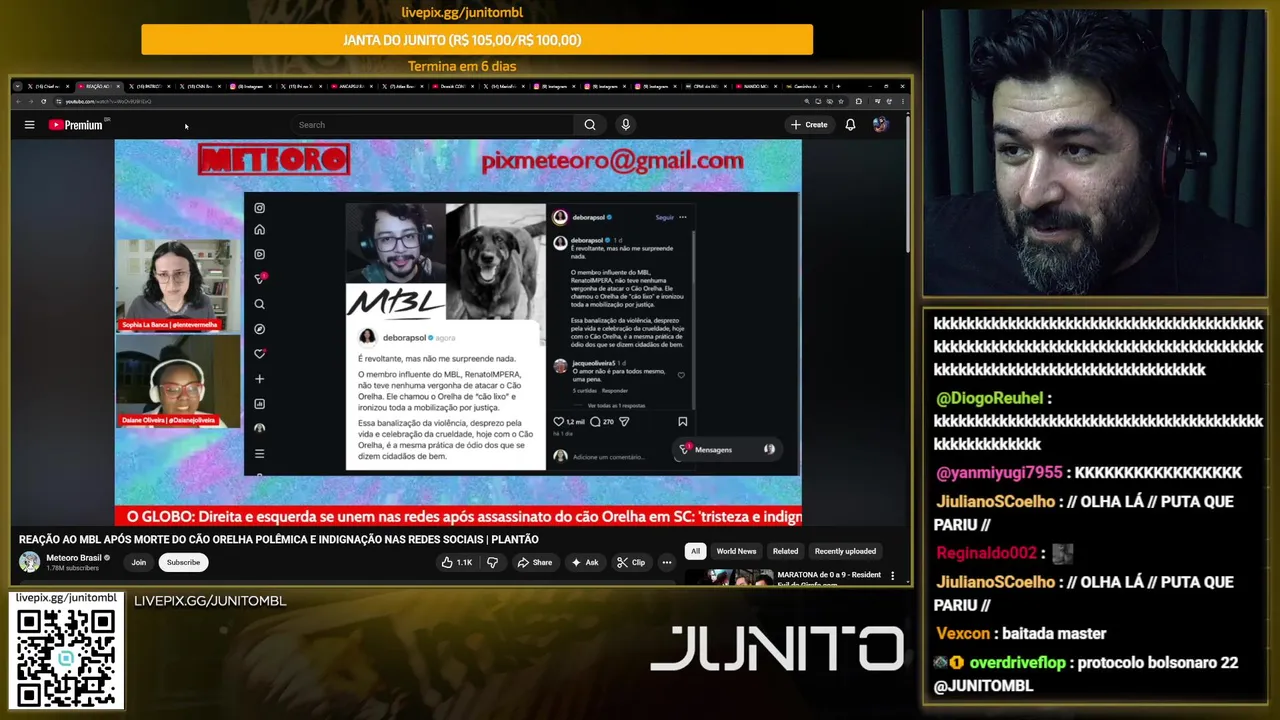Open the Mensagens floating messages button

click(727, 449)
